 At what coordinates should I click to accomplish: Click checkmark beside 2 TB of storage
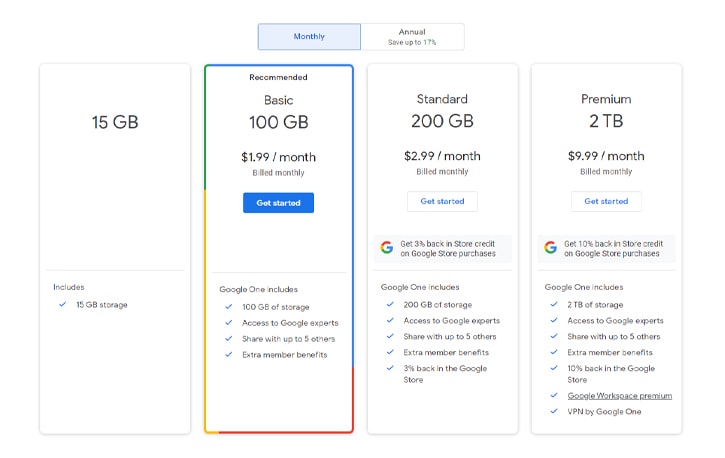(554, 305)
